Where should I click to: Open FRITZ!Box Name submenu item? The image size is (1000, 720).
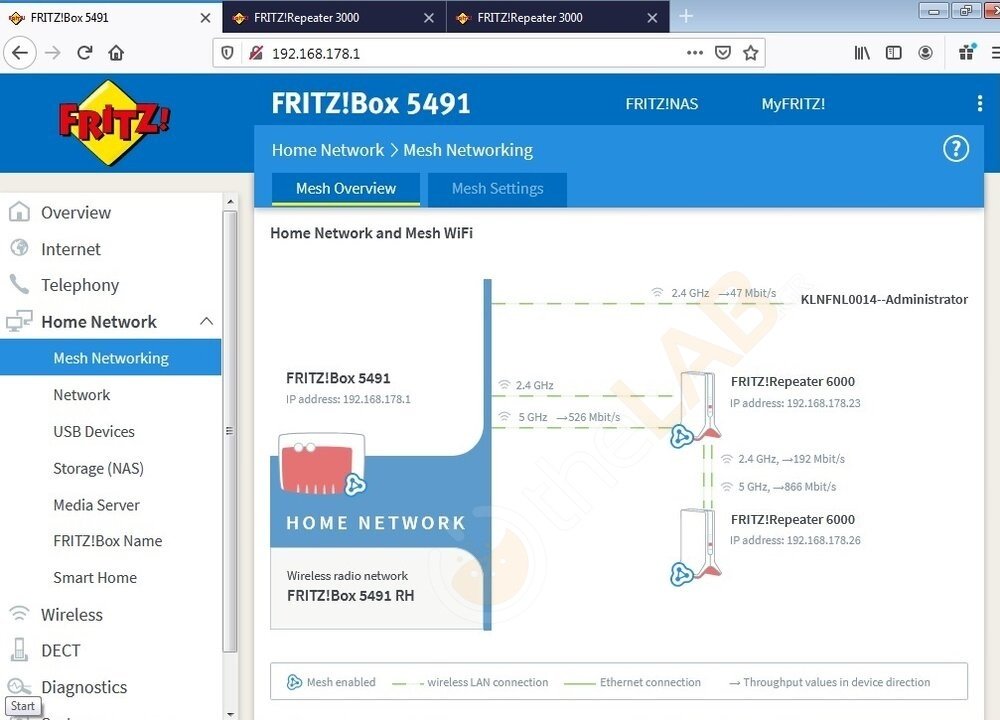108,541
